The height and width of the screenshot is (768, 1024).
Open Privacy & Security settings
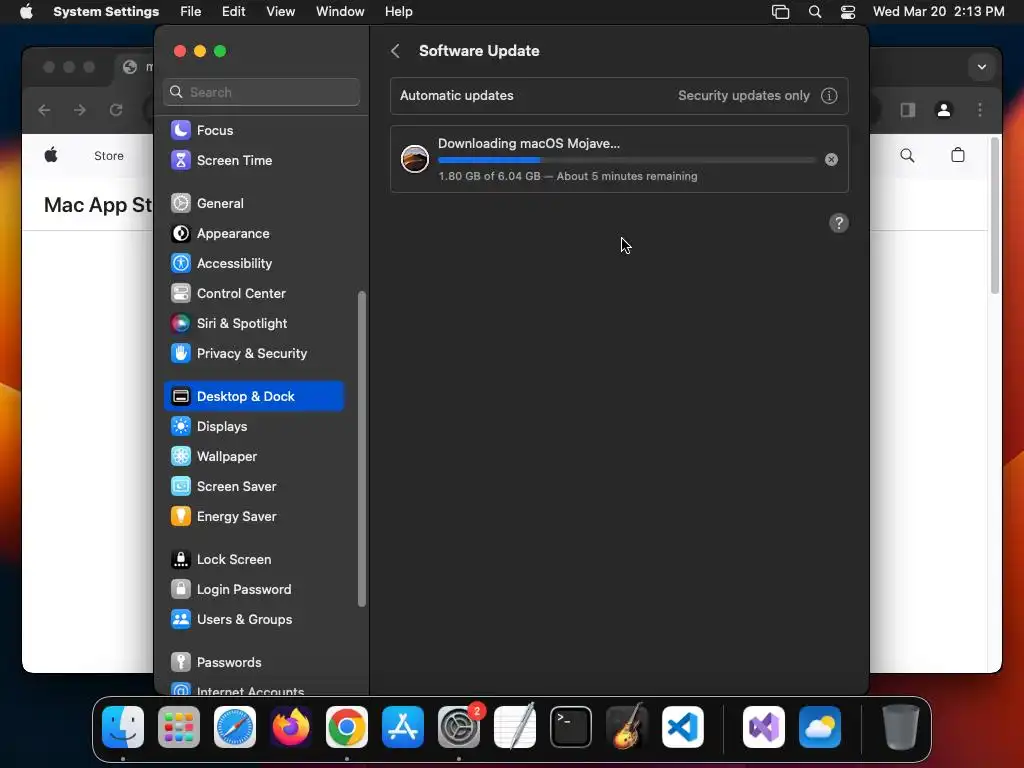click(x=253, y=353)
